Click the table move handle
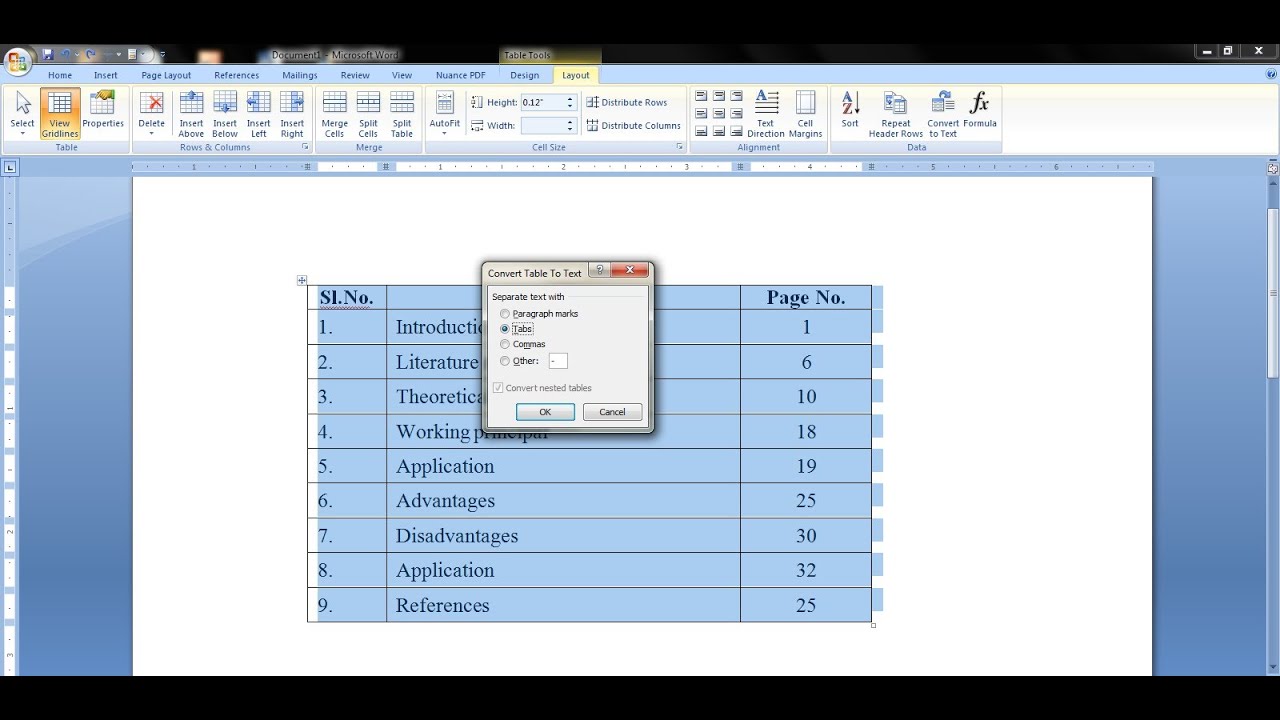1280x720 pixels. pyautogui.click(x=302, y=280)
